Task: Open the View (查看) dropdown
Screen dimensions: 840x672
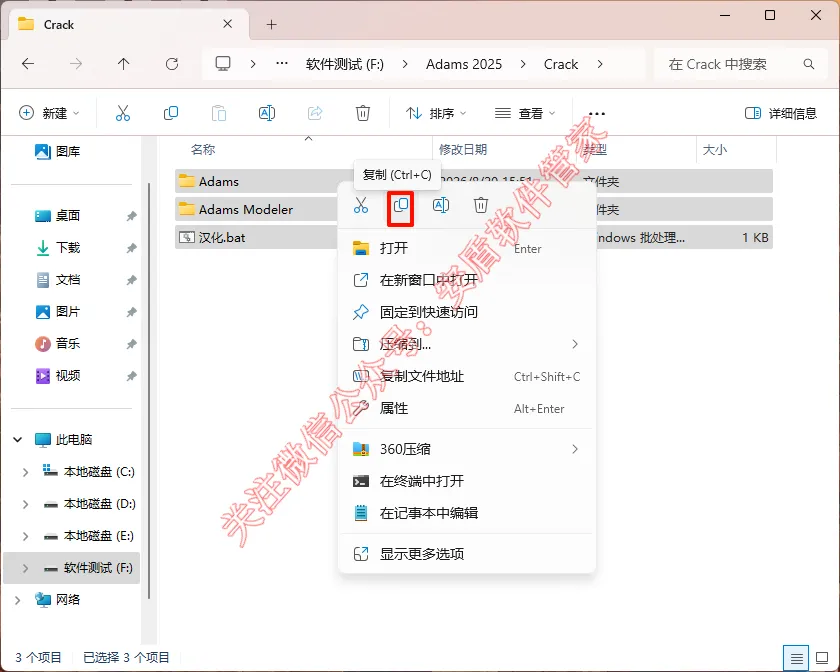Action: point(525,113)
